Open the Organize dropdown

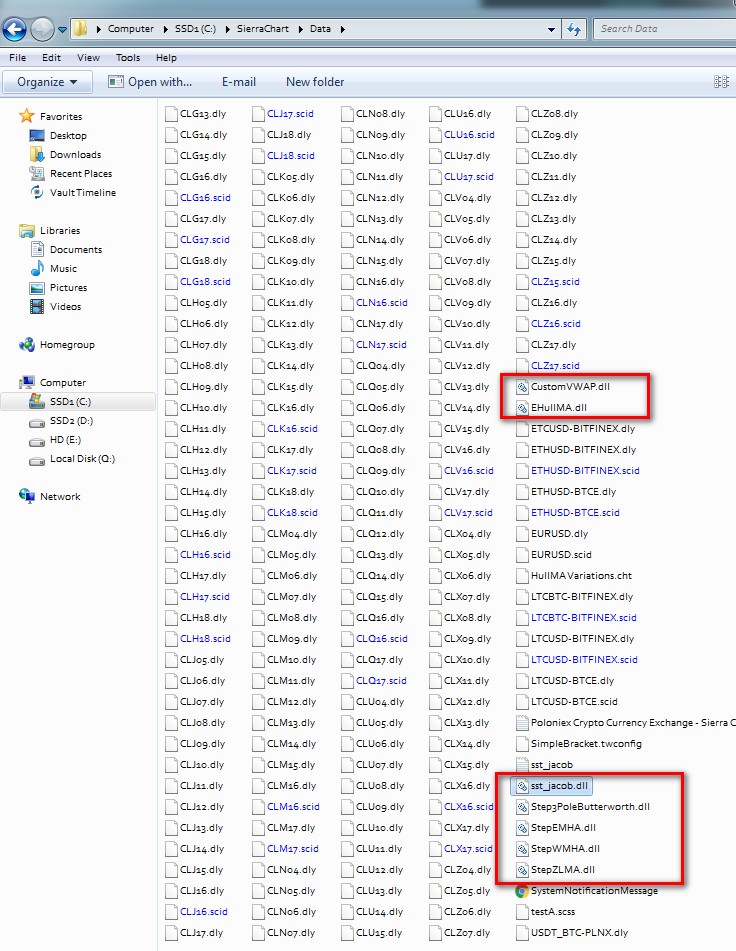tap(47, 82)
